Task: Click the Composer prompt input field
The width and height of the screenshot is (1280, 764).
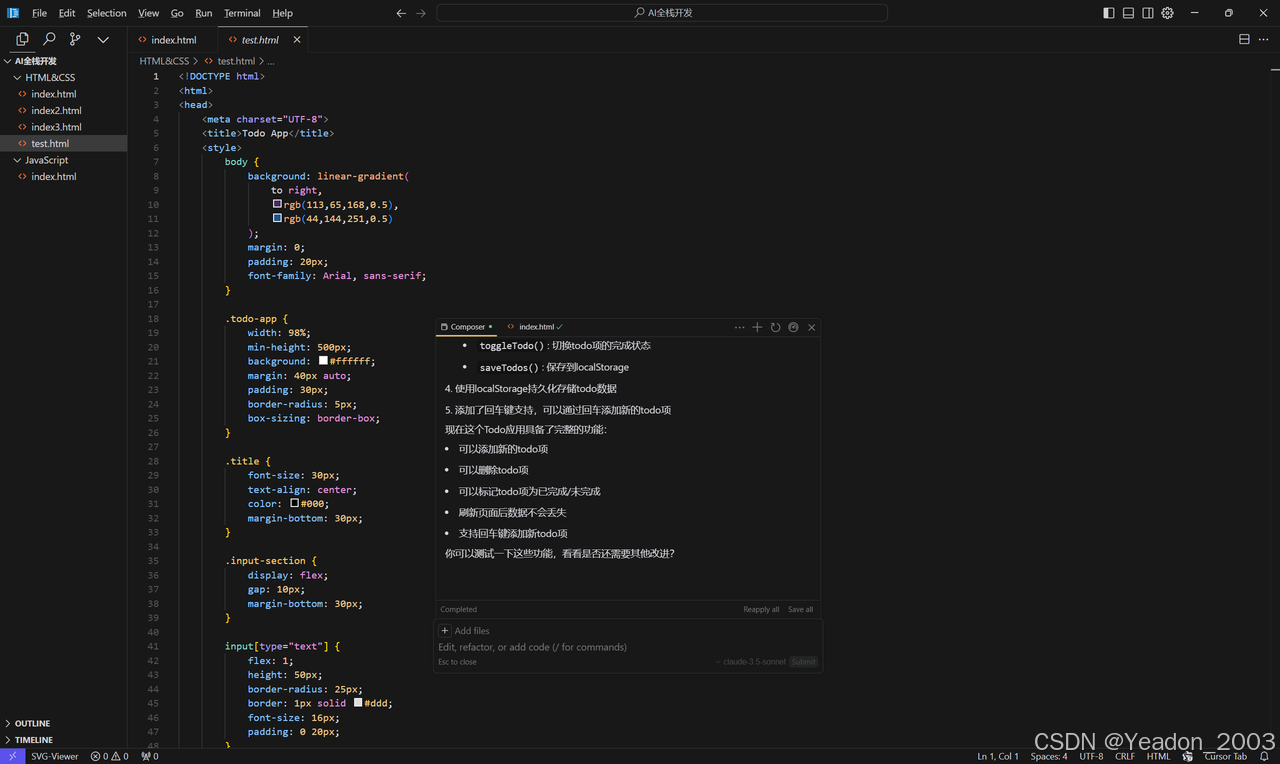Action: [x=628, y=647]
